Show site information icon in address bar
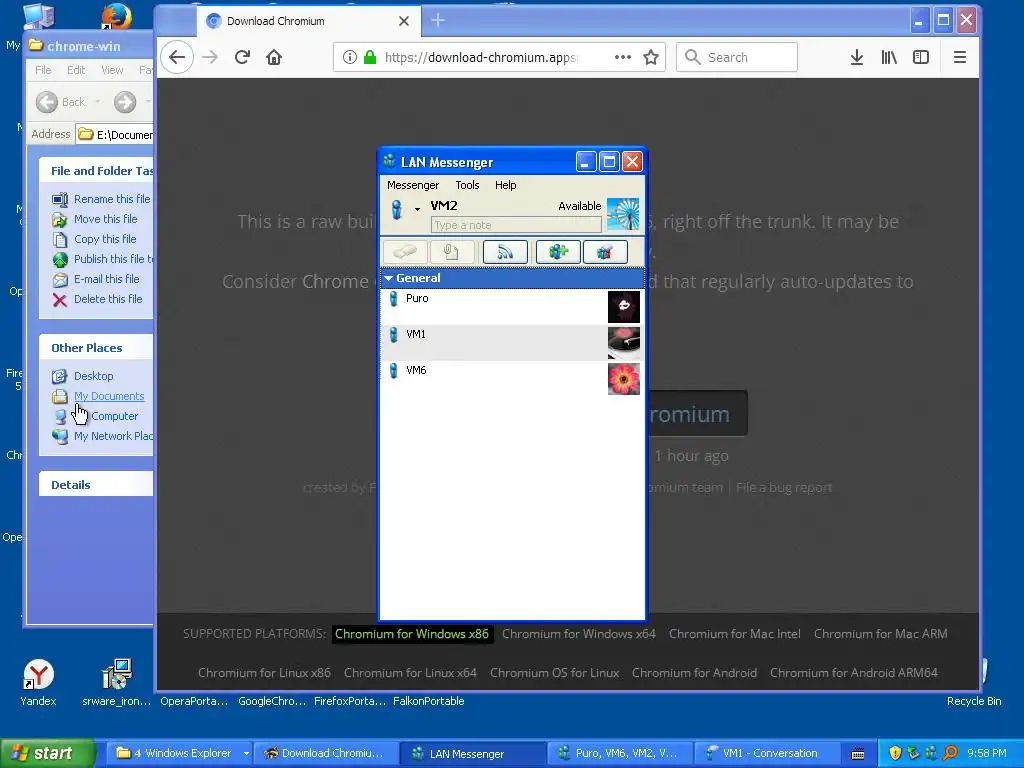 coord(350,57)
